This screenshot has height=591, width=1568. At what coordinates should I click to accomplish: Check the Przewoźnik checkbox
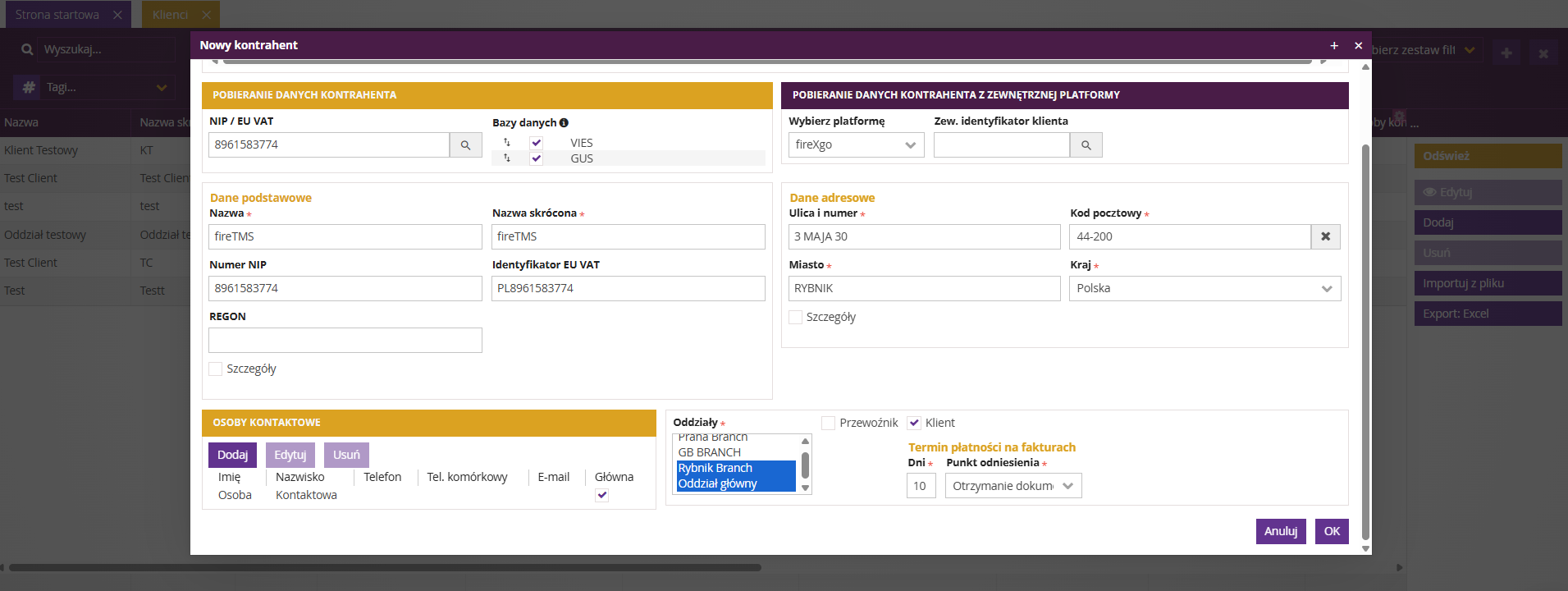tap(828, 423)
